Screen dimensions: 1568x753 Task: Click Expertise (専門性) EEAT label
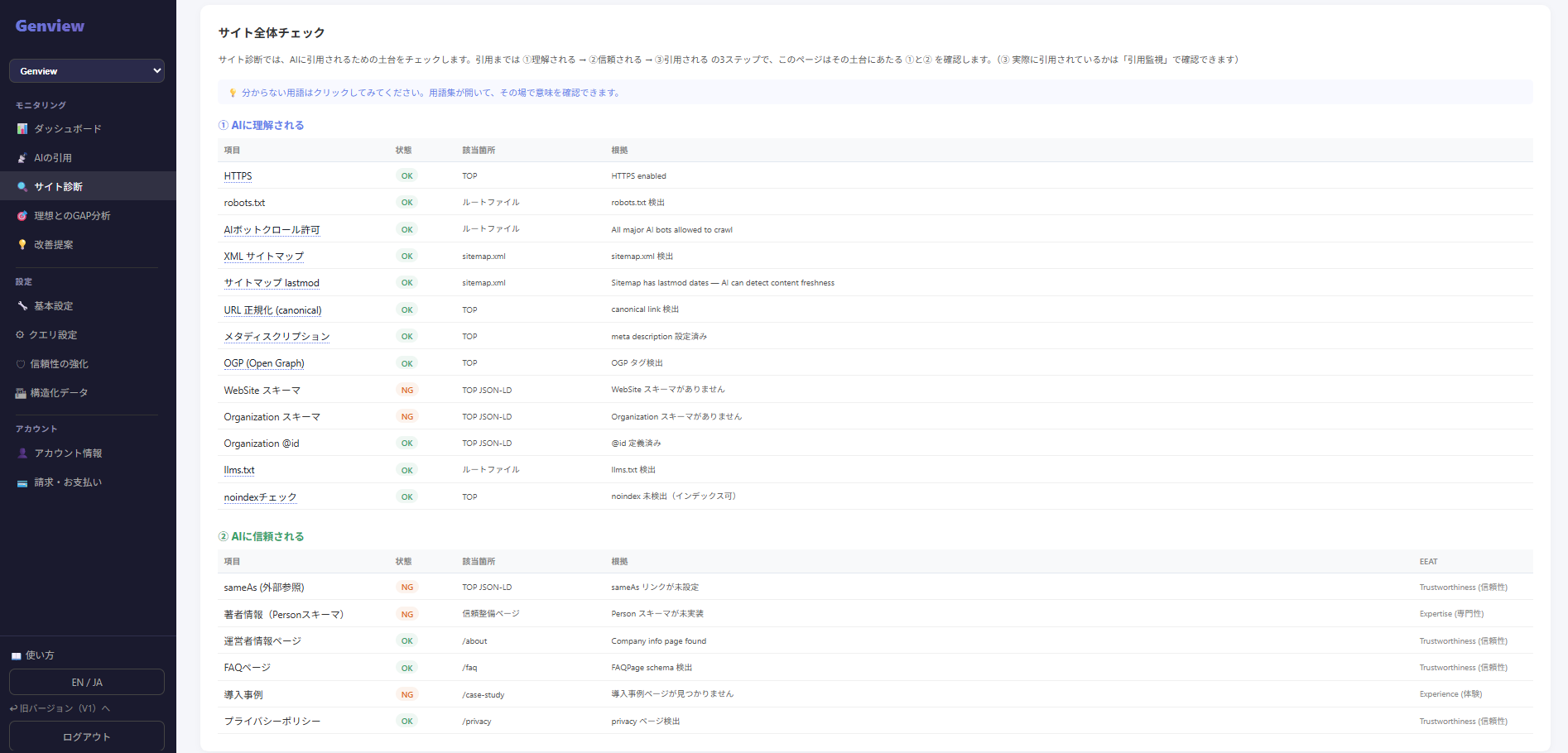(x=1451, y=614)
